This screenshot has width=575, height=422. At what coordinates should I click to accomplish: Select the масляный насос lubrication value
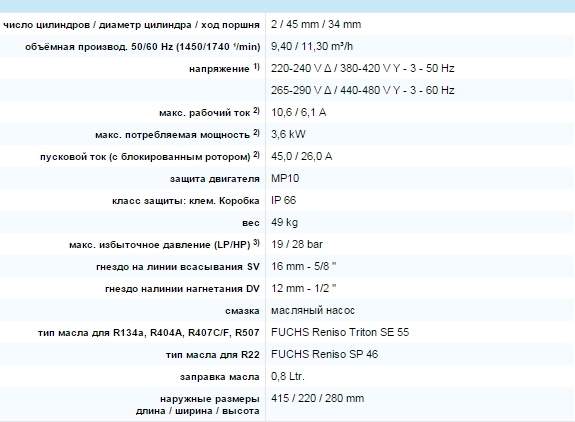(313, 311)
